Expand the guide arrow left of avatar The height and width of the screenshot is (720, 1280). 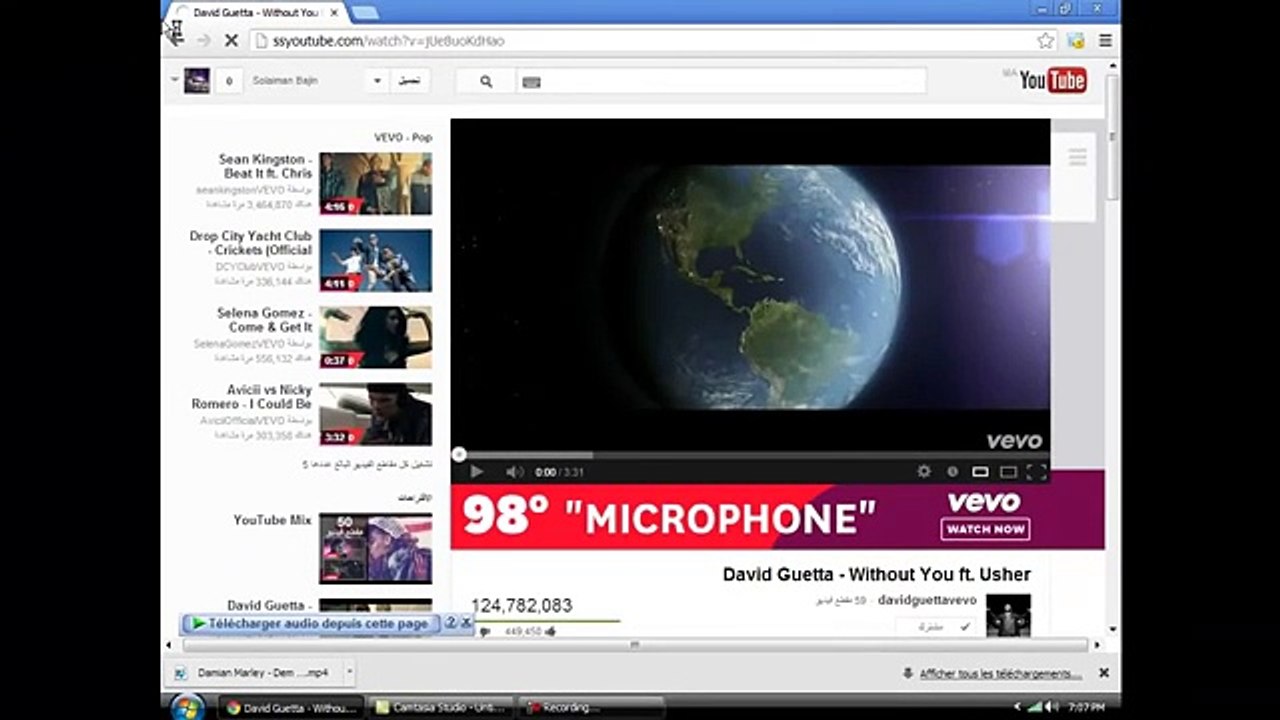[x=174, y=79]
